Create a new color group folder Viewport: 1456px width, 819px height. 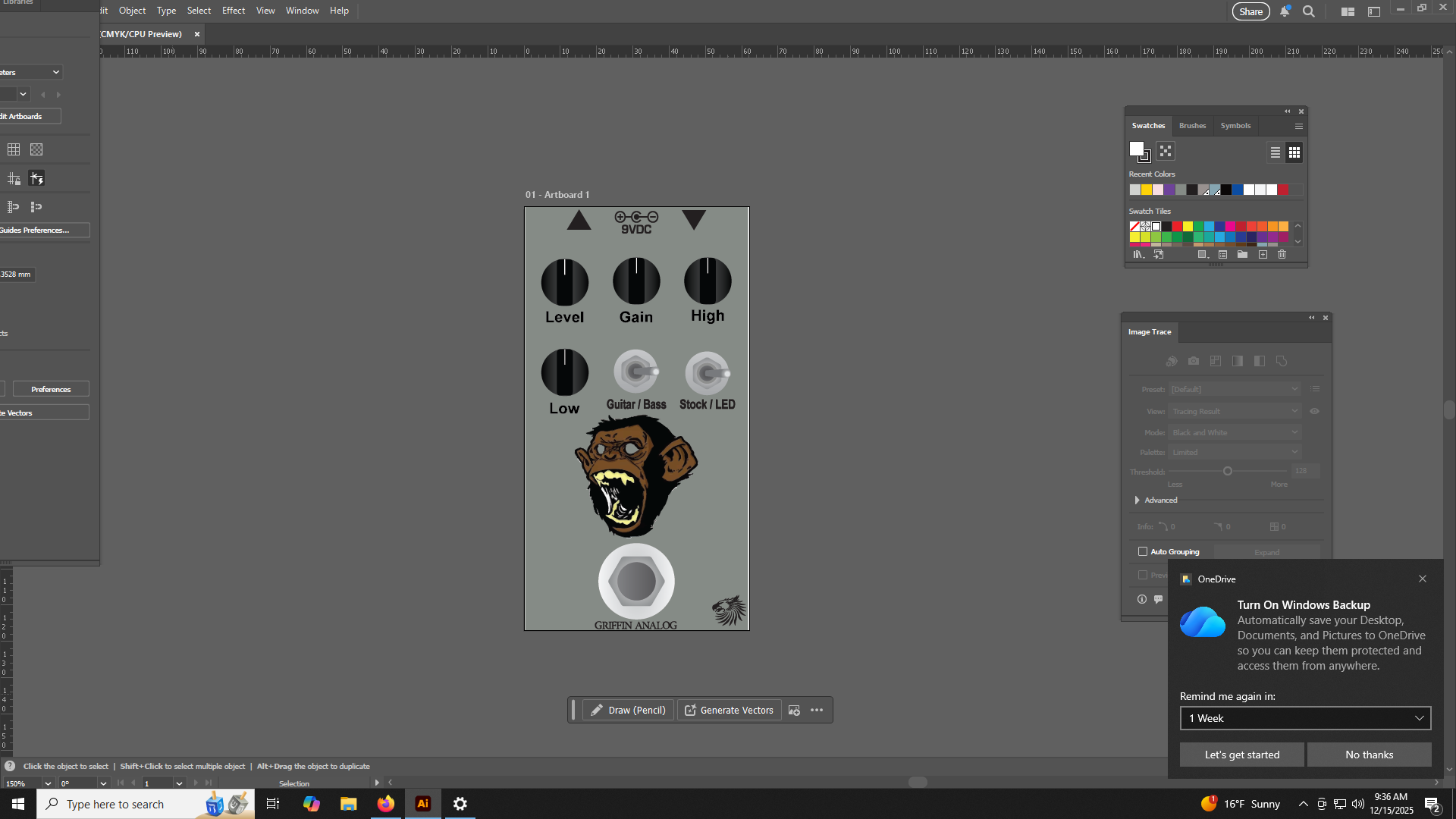tap(1242, 255)
